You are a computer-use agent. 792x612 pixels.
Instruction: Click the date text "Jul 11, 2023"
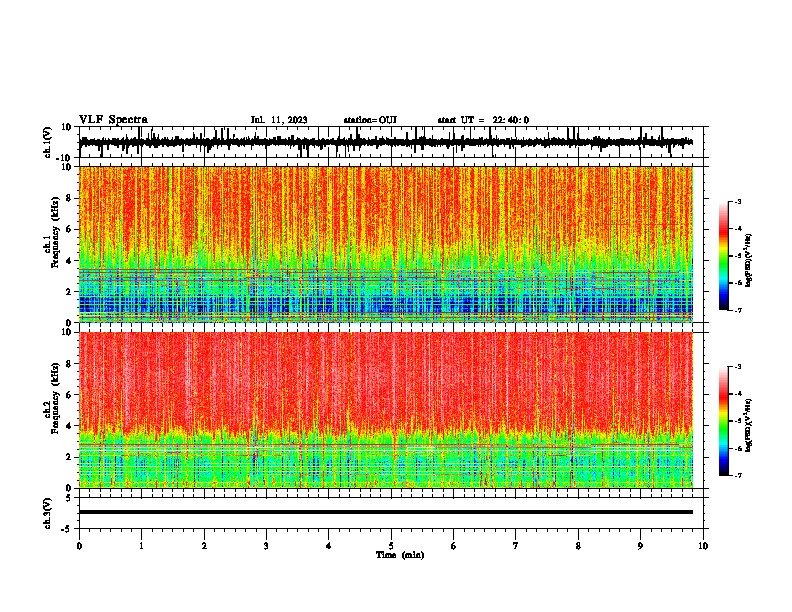coord(279,120)
